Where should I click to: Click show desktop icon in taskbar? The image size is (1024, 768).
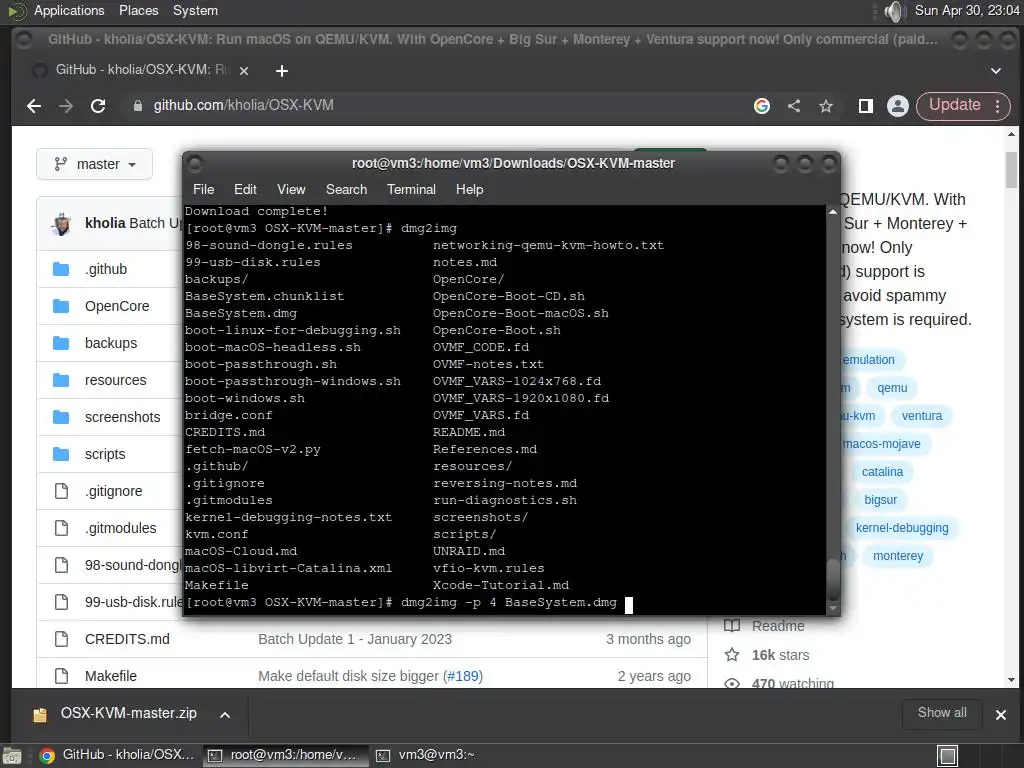pos(11,756)
